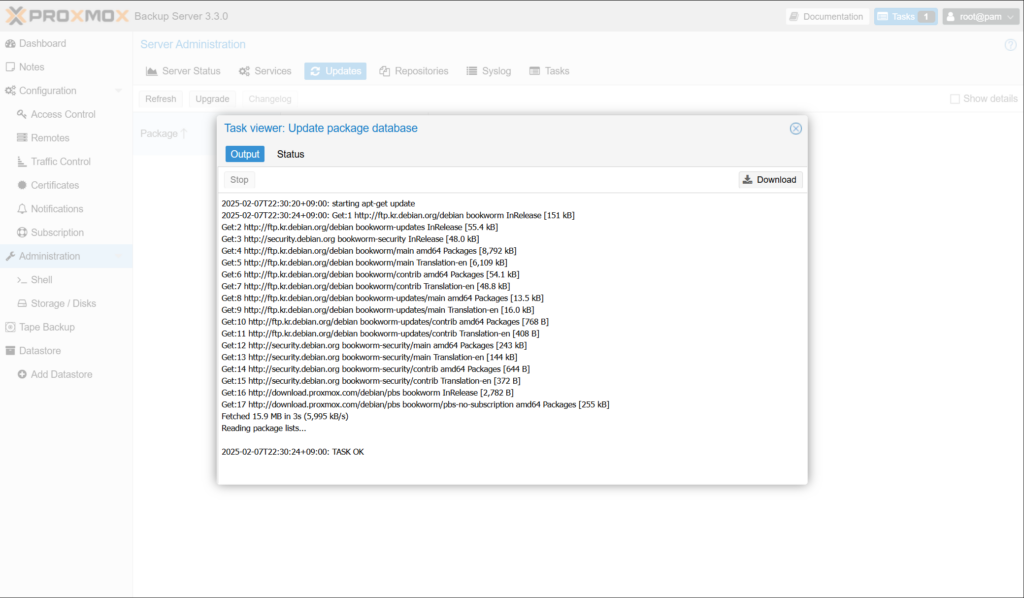
Task: Switch to the Status tab in Task viewer
Action: [x=290, y=154]
